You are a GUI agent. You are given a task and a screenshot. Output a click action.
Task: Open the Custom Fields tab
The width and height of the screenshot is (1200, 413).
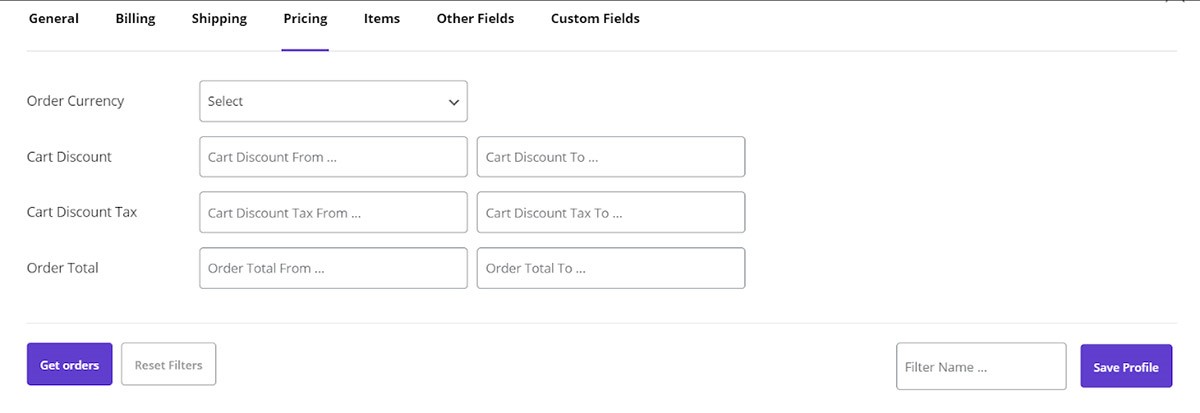coord(595,19)
